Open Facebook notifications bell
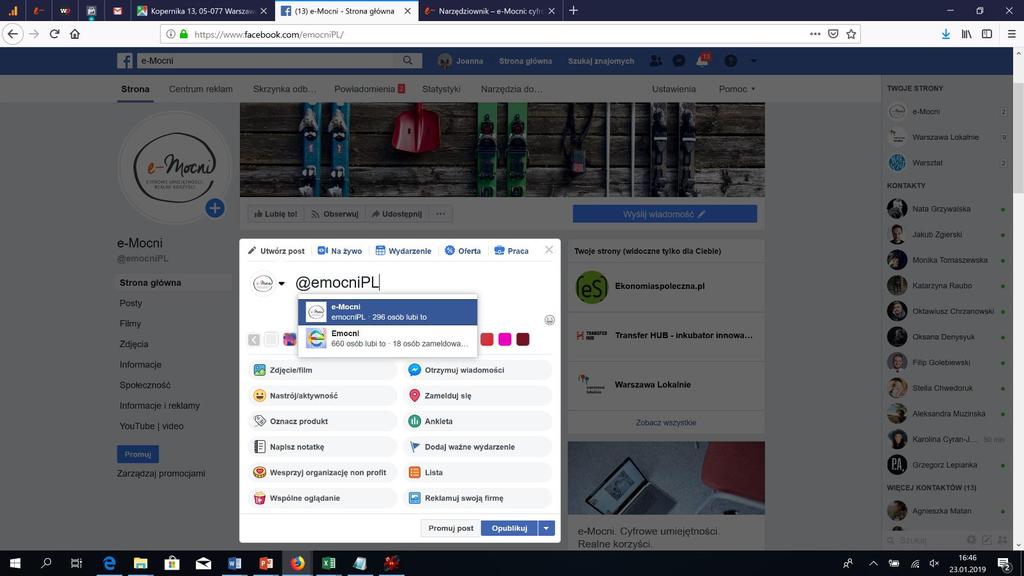This screenshot has height=576, width=1024. [x=703, y=61]
